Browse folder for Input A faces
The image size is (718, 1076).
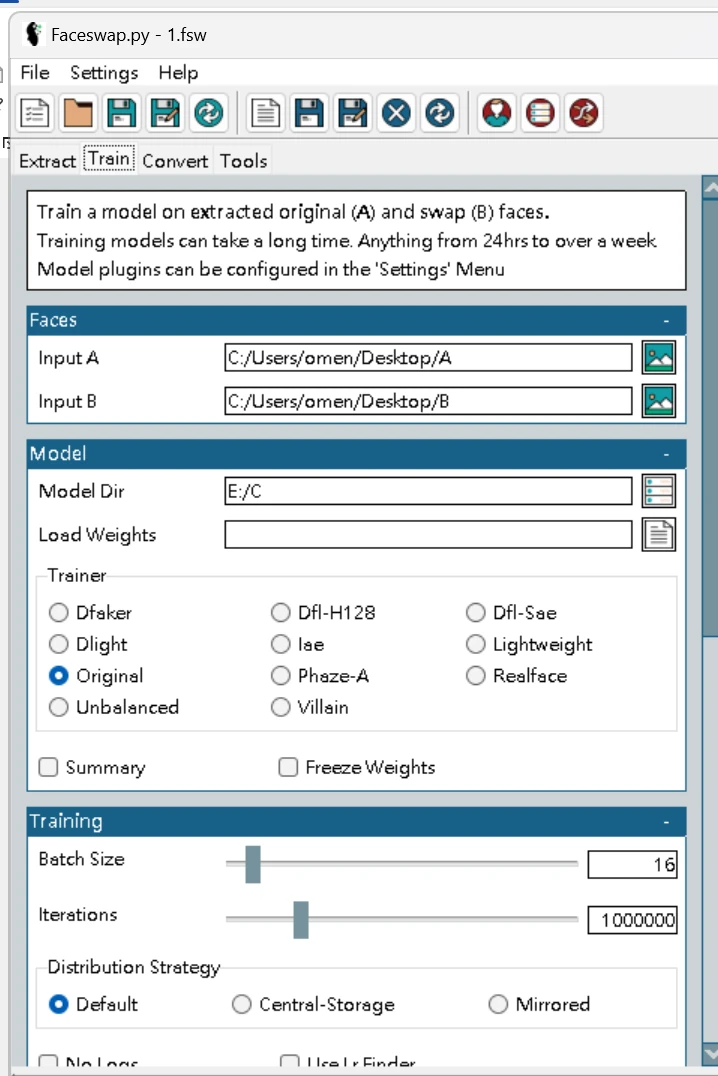[x=658, y=358]
